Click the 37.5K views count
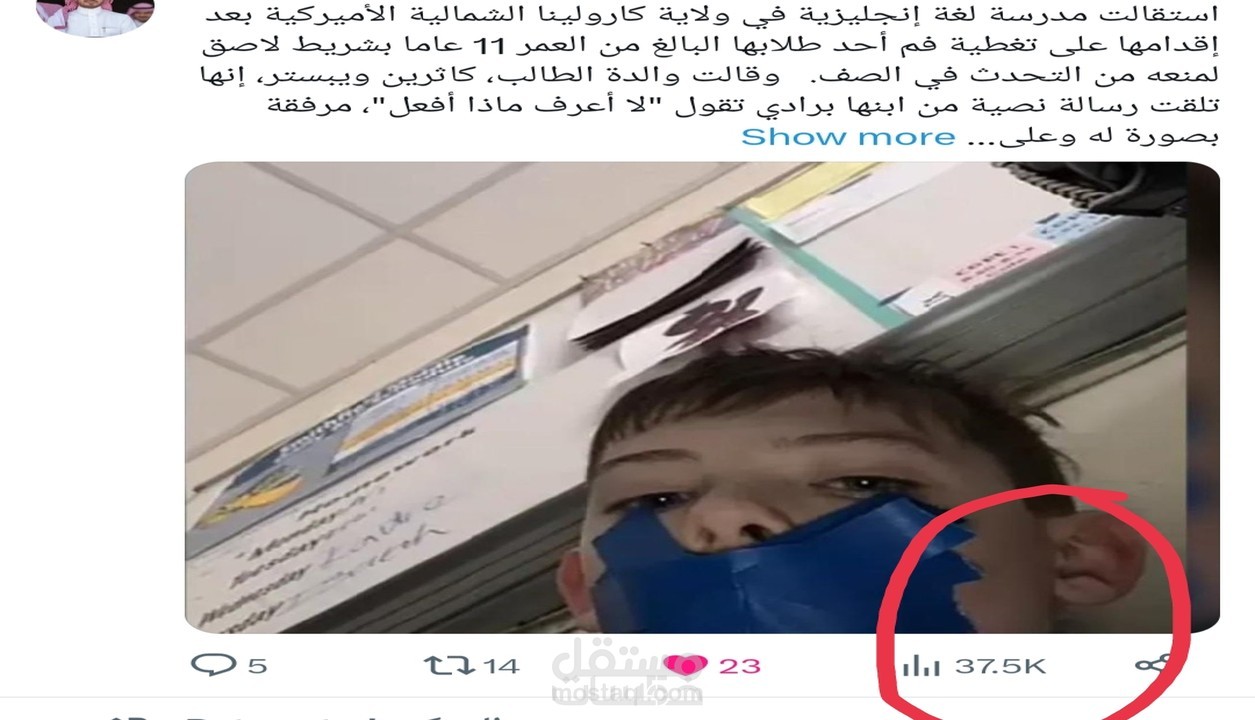Image resolution: width=1255 pixels, height=720 pixels. click(1000, 666)
